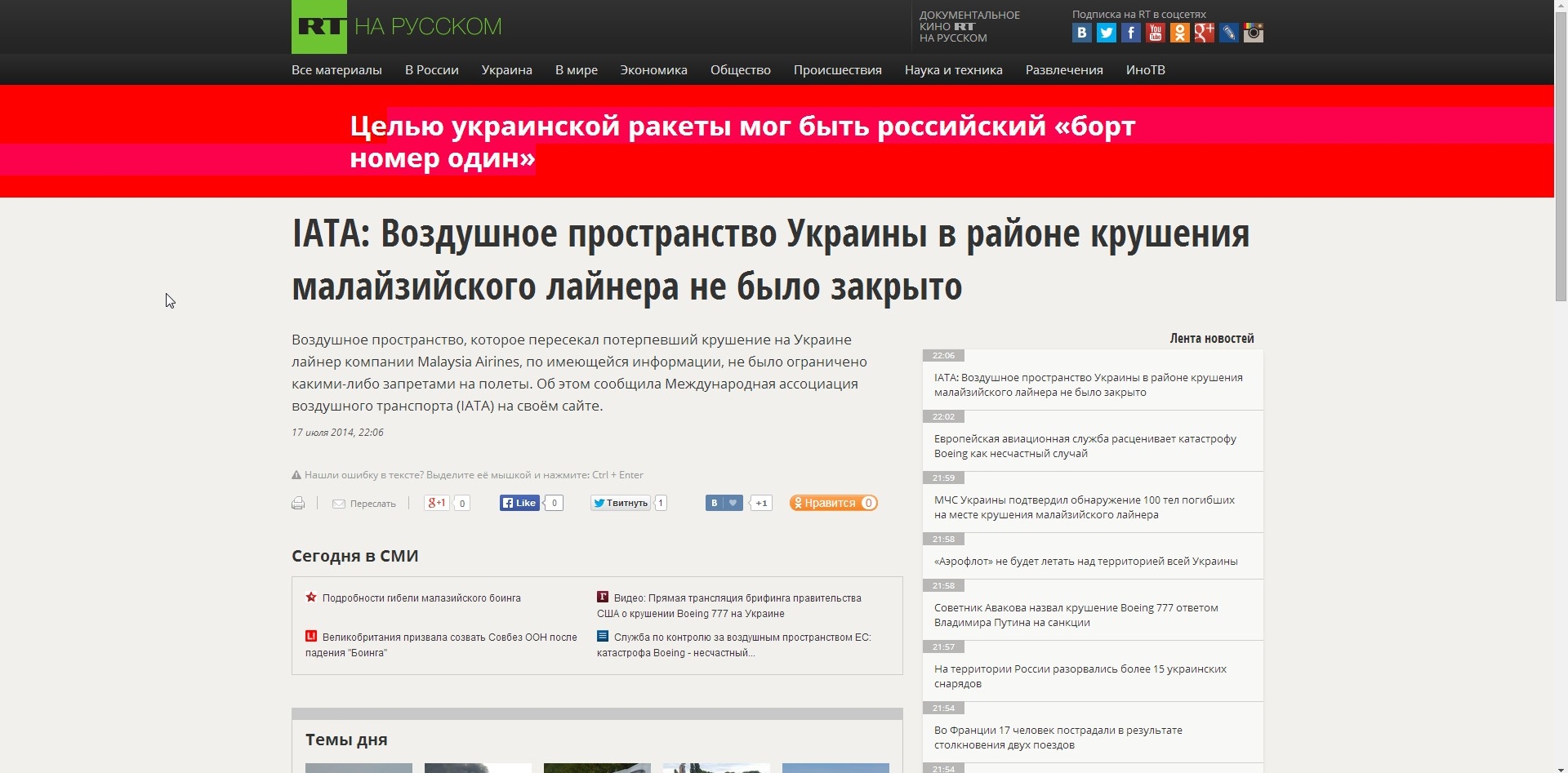Open the Наука и техника menu section
The width and height of the screenshot is (1568, 773).
click(954, 70)
